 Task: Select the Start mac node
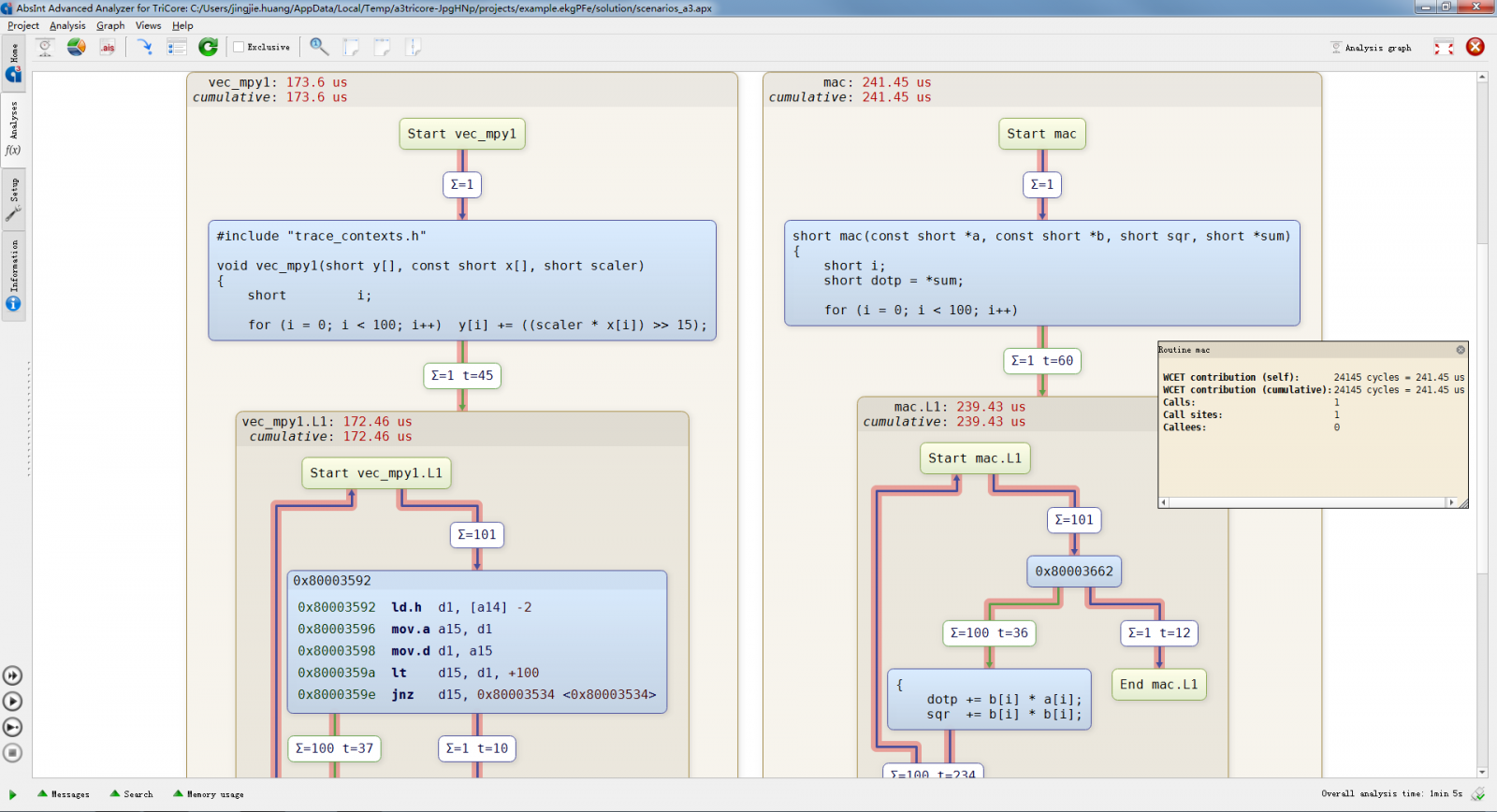click(x=1041, y=134)
